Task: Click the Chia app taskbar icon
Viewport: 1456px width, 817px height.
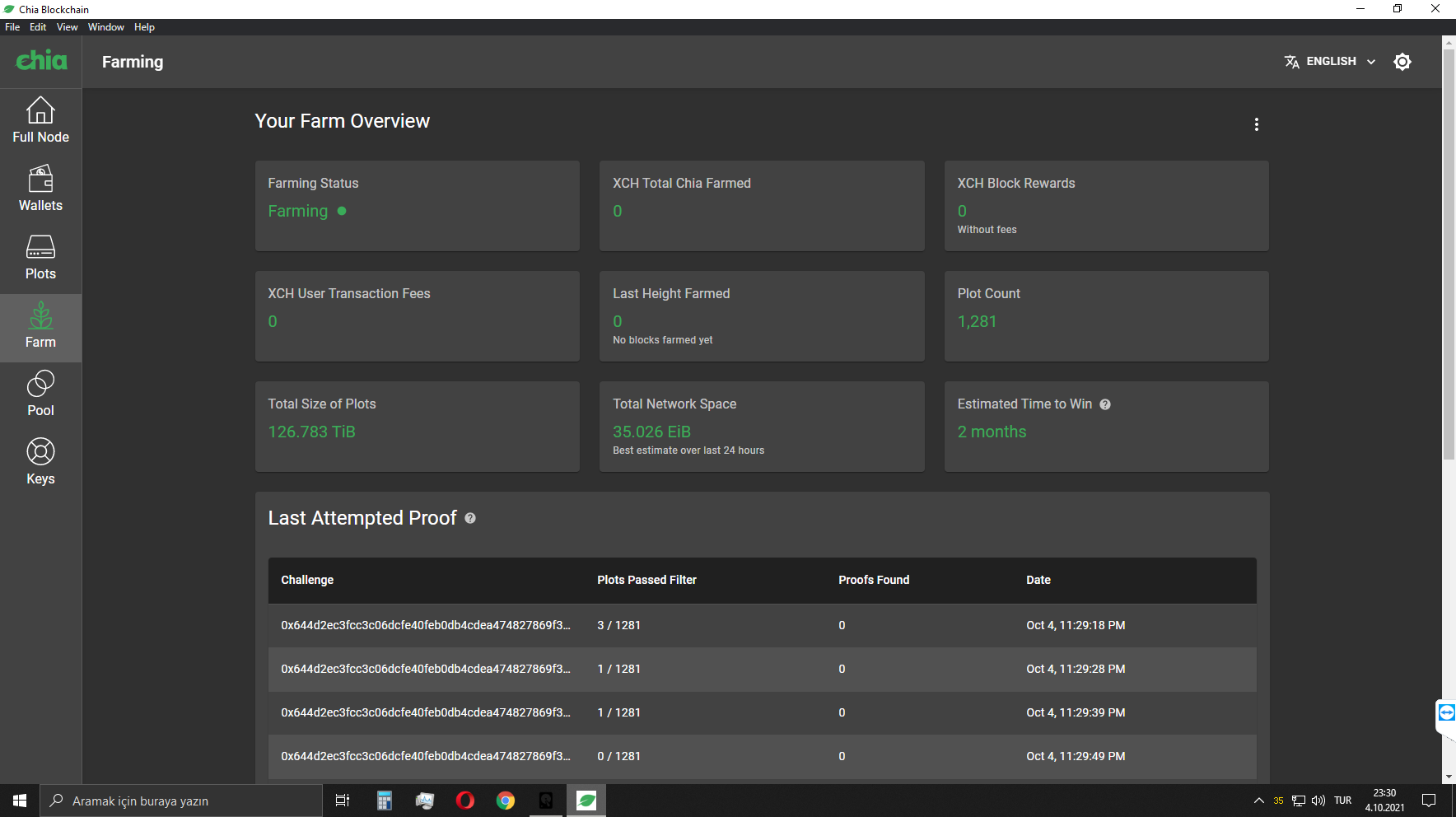Action: 586,801
